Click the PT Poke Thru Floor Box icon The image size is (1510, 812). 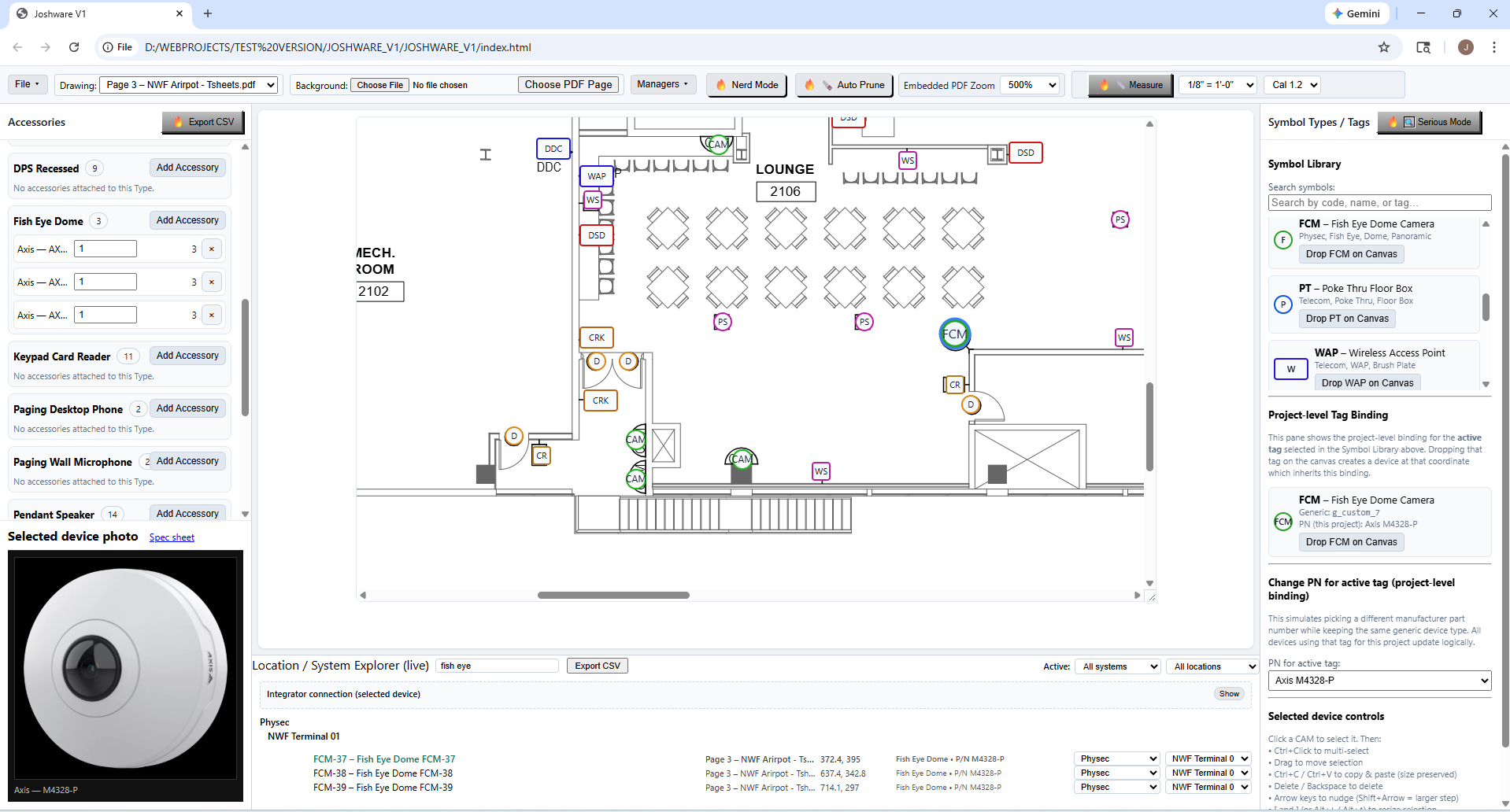pos(1282,304)
